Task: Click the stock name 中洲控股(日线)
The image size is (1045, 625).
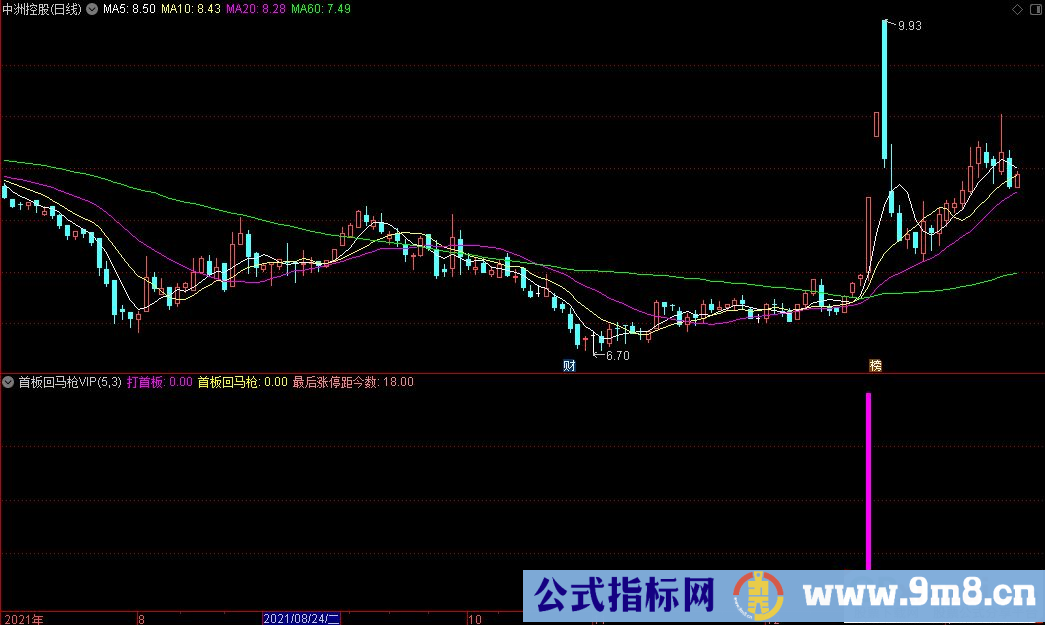Action: [42, 9]
